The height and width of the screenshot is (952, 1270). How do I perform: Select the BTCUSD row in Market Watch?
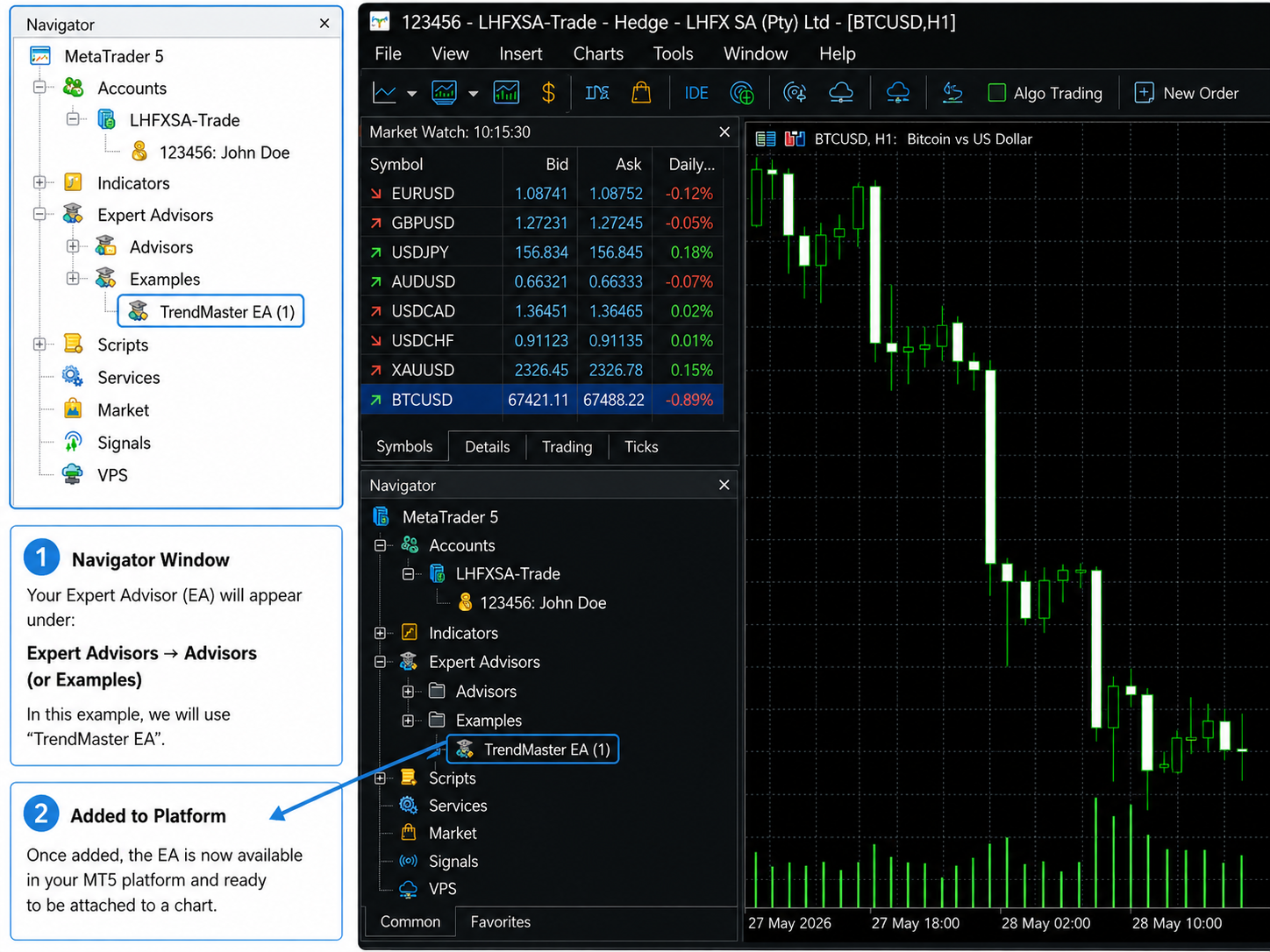(x=542, y=400)
